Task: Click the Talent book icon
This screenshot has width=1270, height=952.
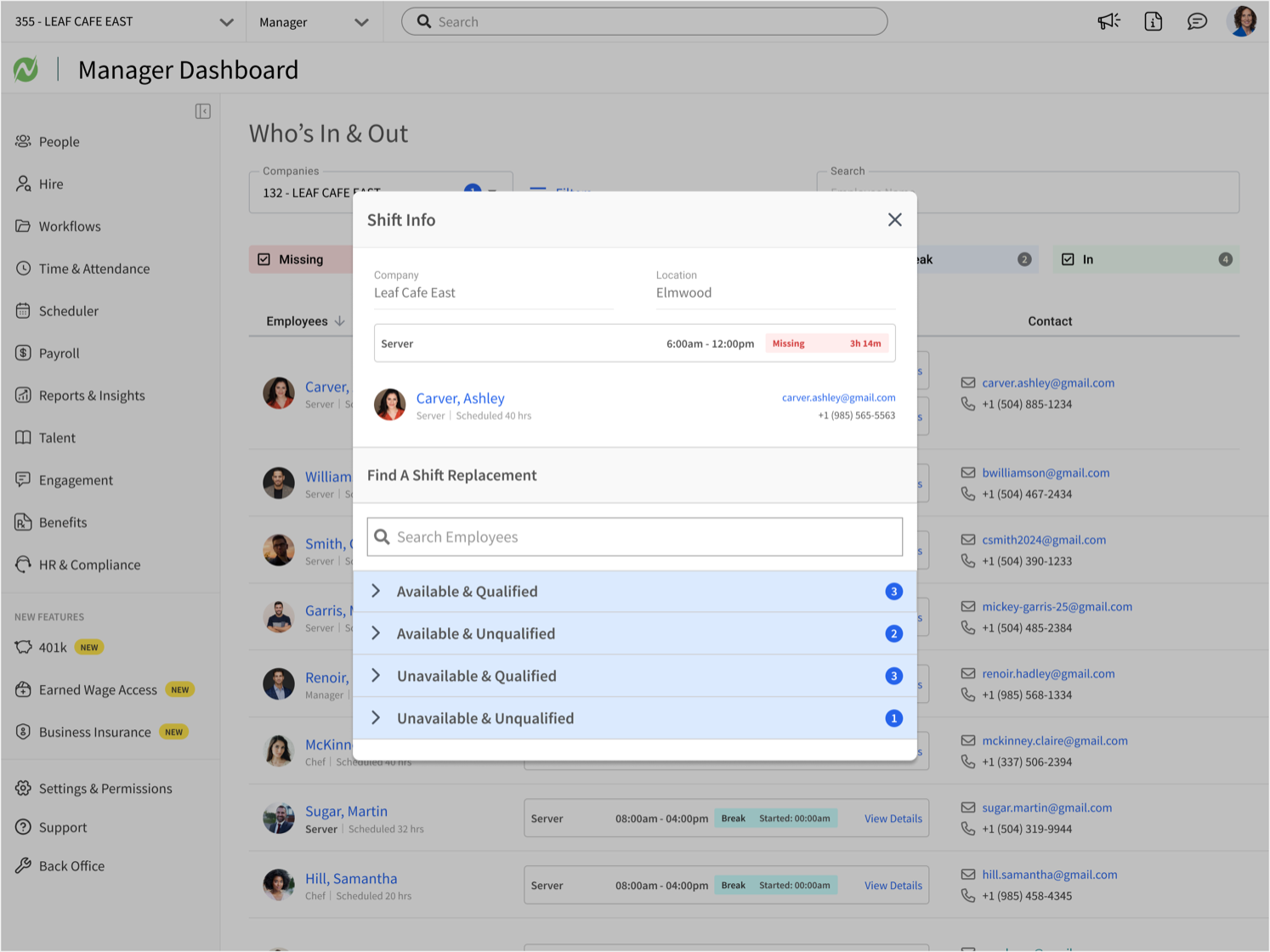Action: (23, 438)
